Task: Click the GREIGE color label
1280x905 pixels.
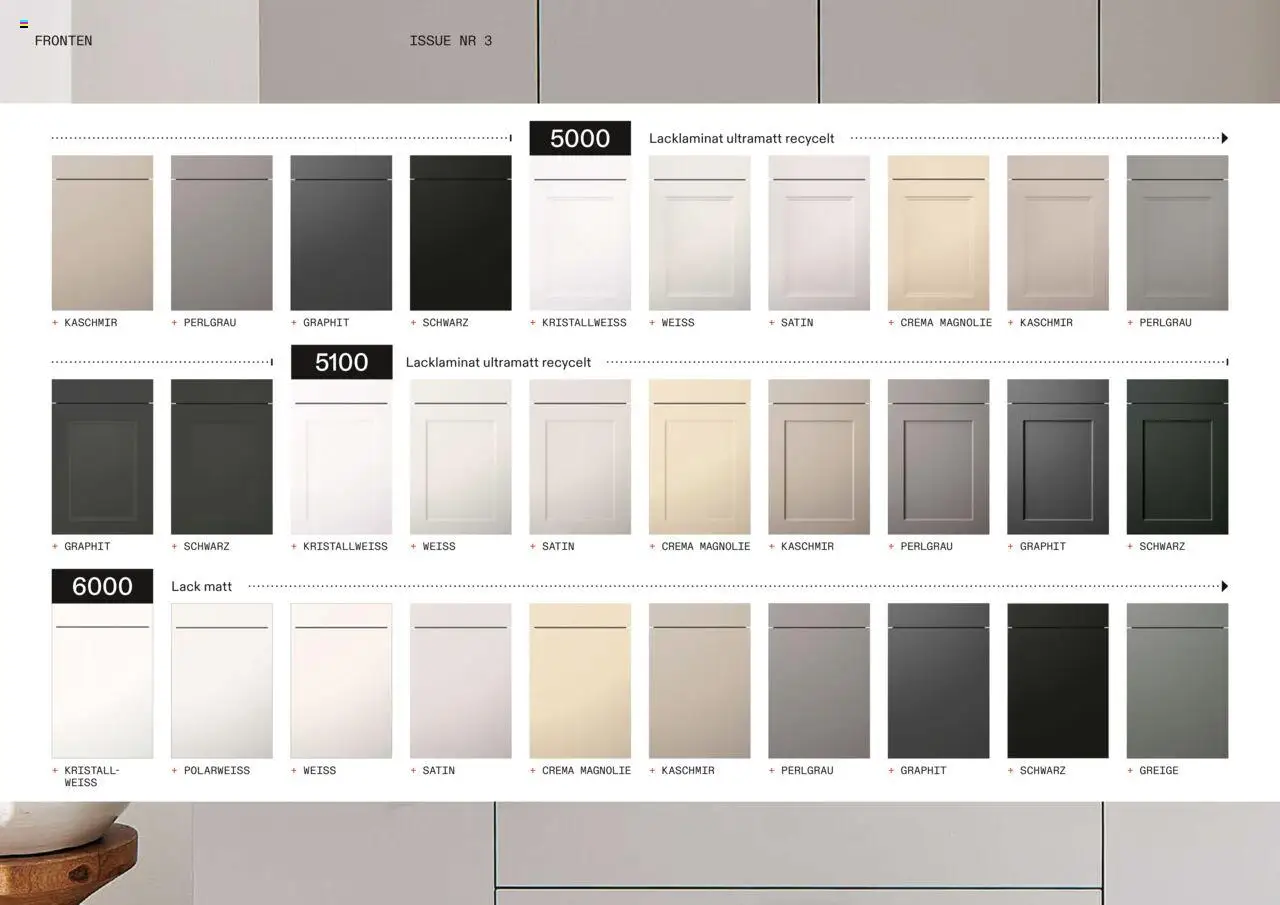Action: [x=1158, y=771]
